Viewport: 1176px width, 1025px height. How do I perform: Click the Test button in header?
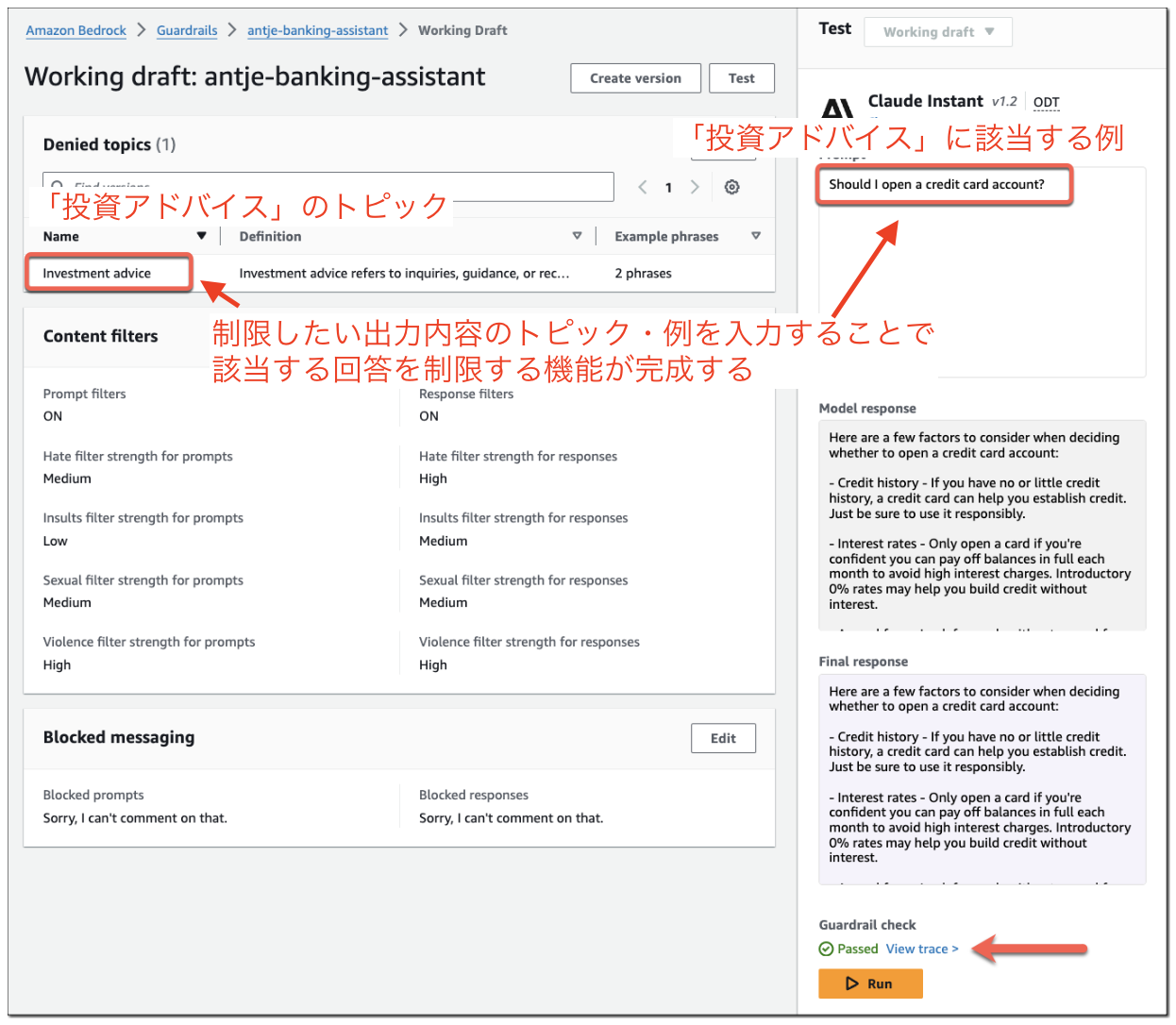[x=742, y=78]
